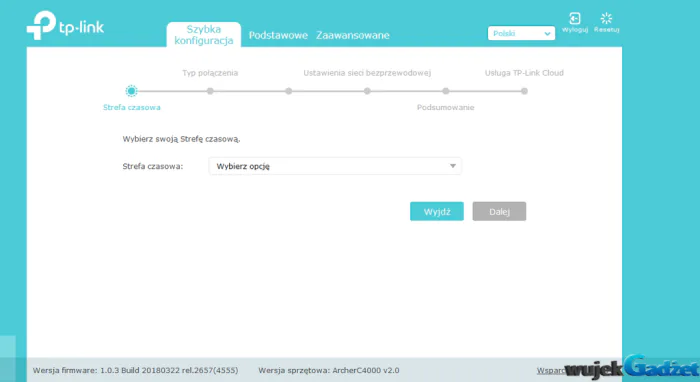Screen dimensions: 700x382
Task: Click the blue 'Strefa czasowa' step label
Action: tap(132, 108)
